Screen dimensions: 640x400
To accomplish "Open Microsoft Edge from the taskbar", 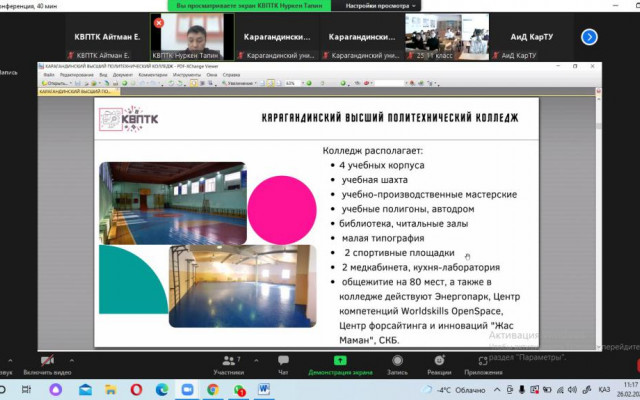I will click(162, 390).
